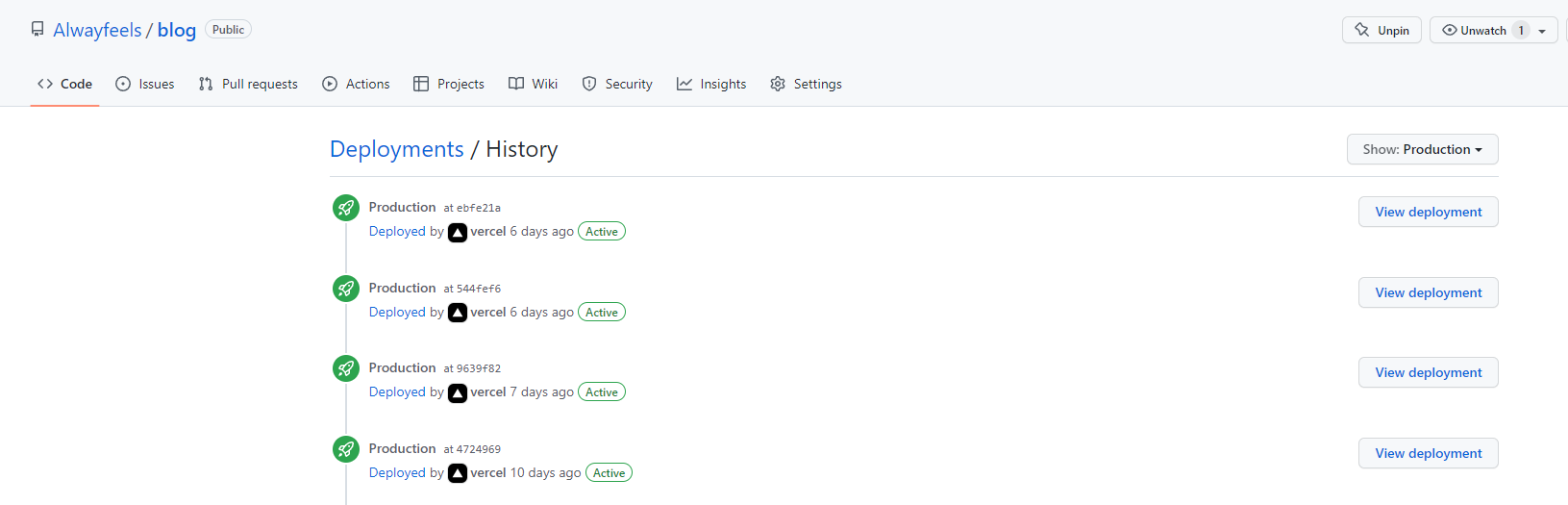The width and height of the screenshot is (1568, 505).
Task: Go to the Actions tab
Action: point(356,84)
